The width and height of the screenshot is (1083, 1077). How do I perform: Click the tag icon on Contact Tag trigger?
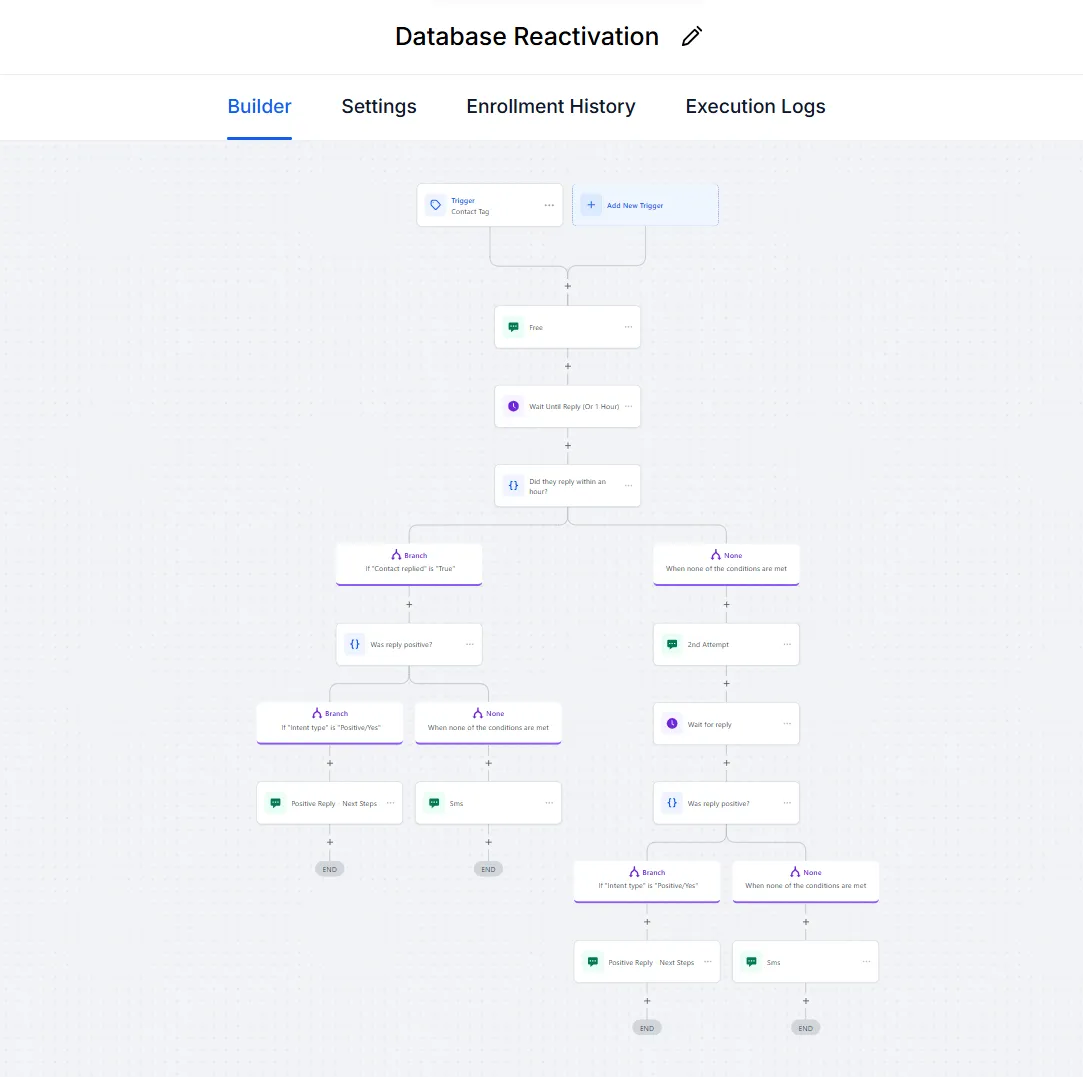(435, 205)
